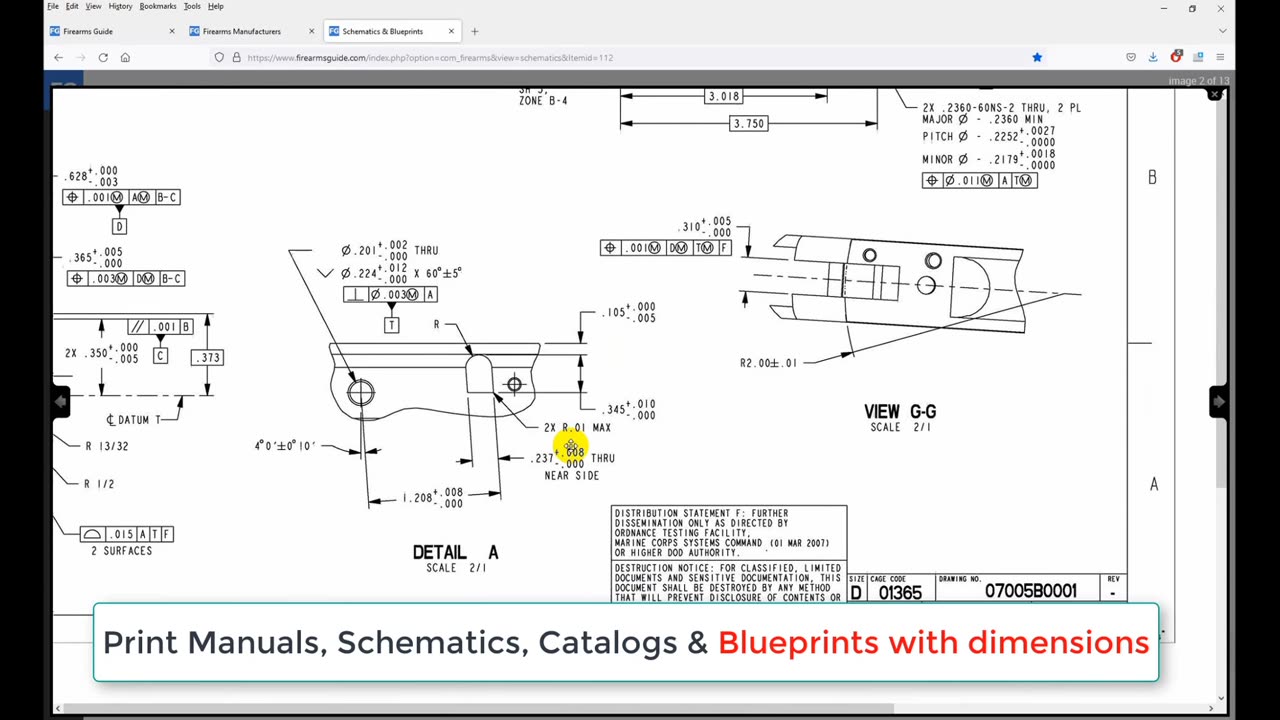Click the down arrow of vertical scrollbar
The width and height of the screenshot is (1280, 720).
(x=1222, y=698)
